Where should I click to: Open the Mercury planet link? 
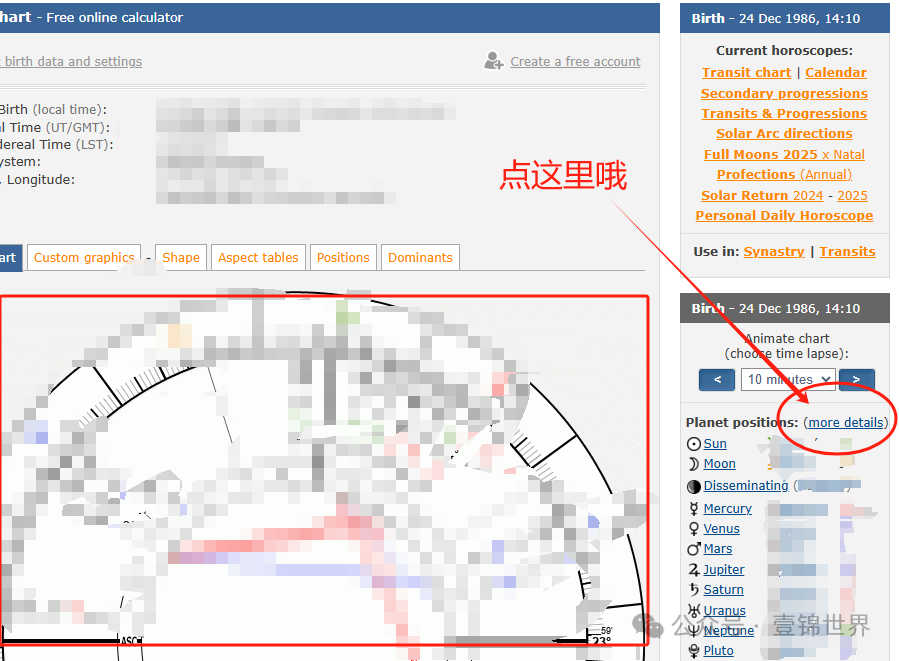tap(728, 509)
